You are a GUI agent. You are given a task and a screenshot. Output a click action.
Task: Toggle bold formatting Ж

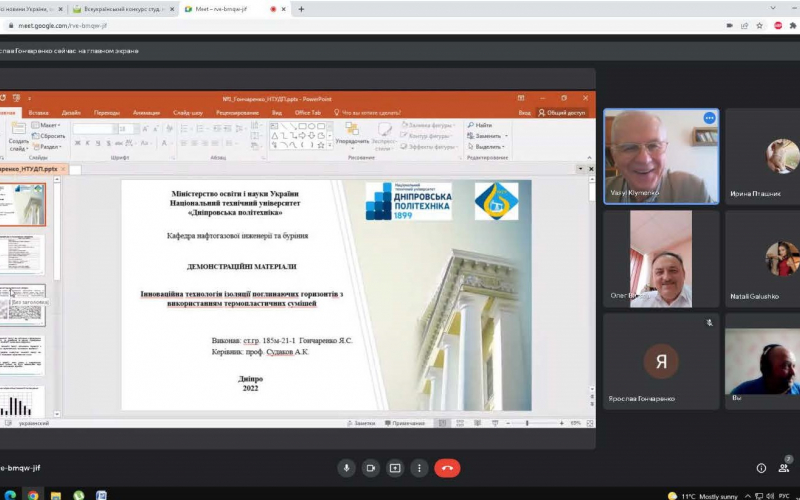pyautogui.click(x=78, y=143)
